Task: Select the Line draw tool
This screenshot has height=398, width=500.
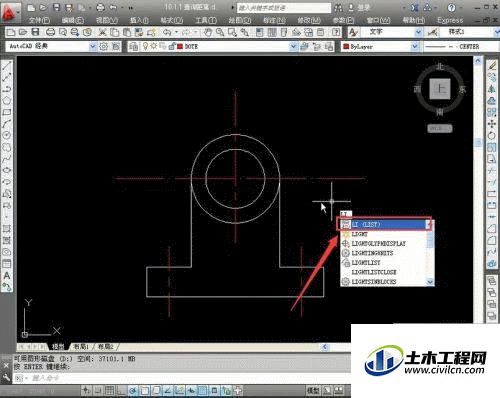Action: click(7, 65)
